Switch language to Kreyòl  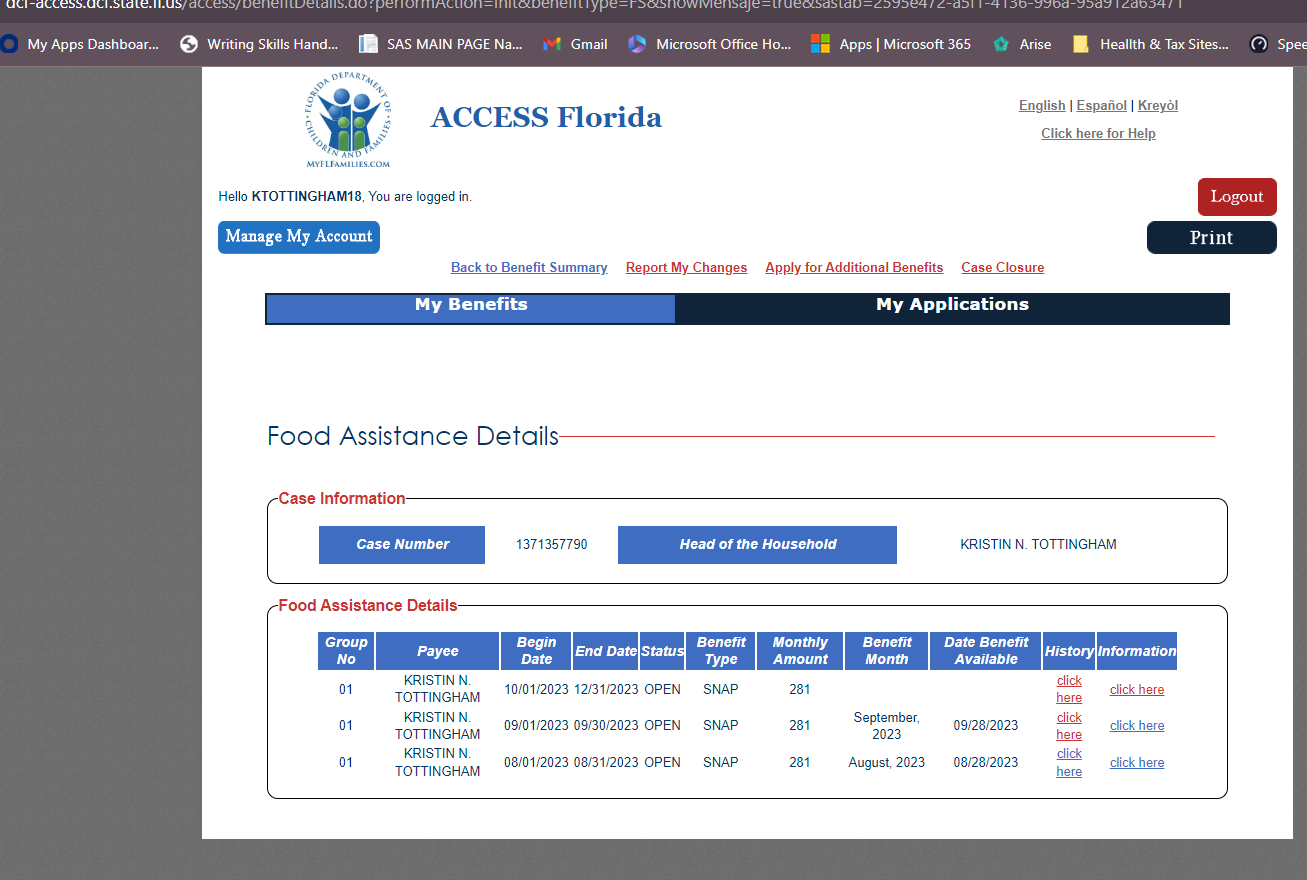click(1158, 106)
